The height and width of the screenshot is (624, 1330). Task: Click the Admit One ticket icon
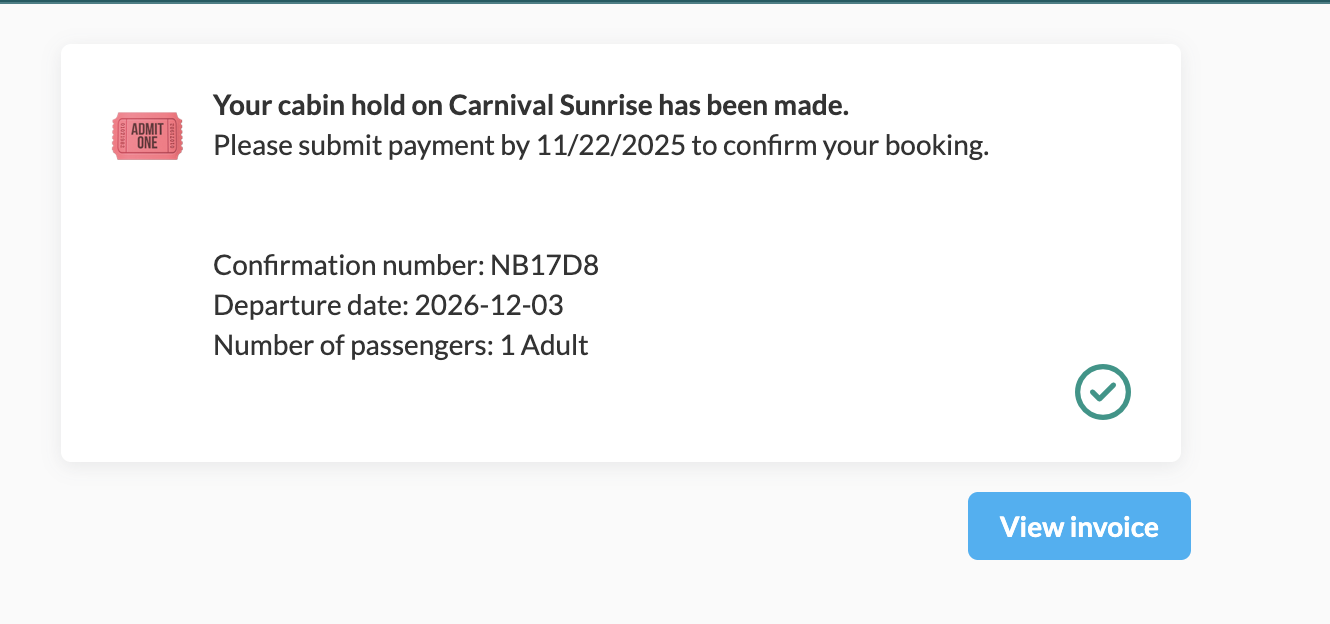click(147, 136)
